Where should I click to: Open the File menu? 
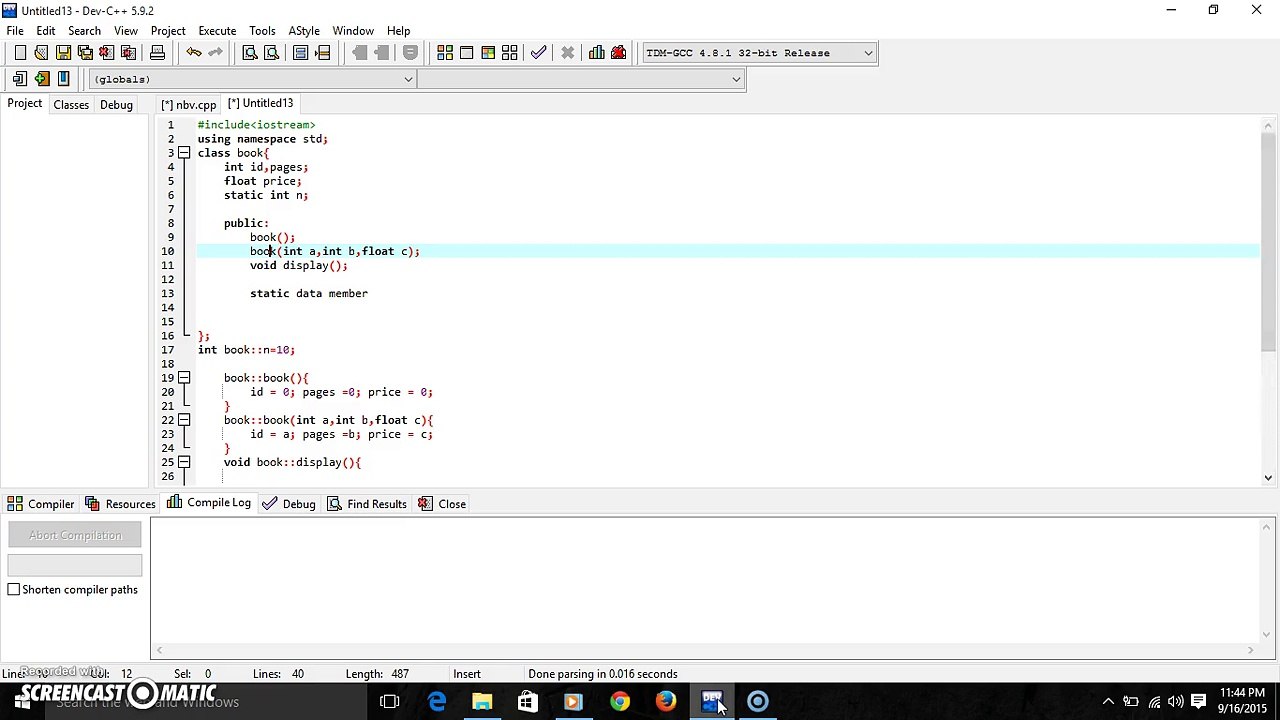[x=15, y=31]
